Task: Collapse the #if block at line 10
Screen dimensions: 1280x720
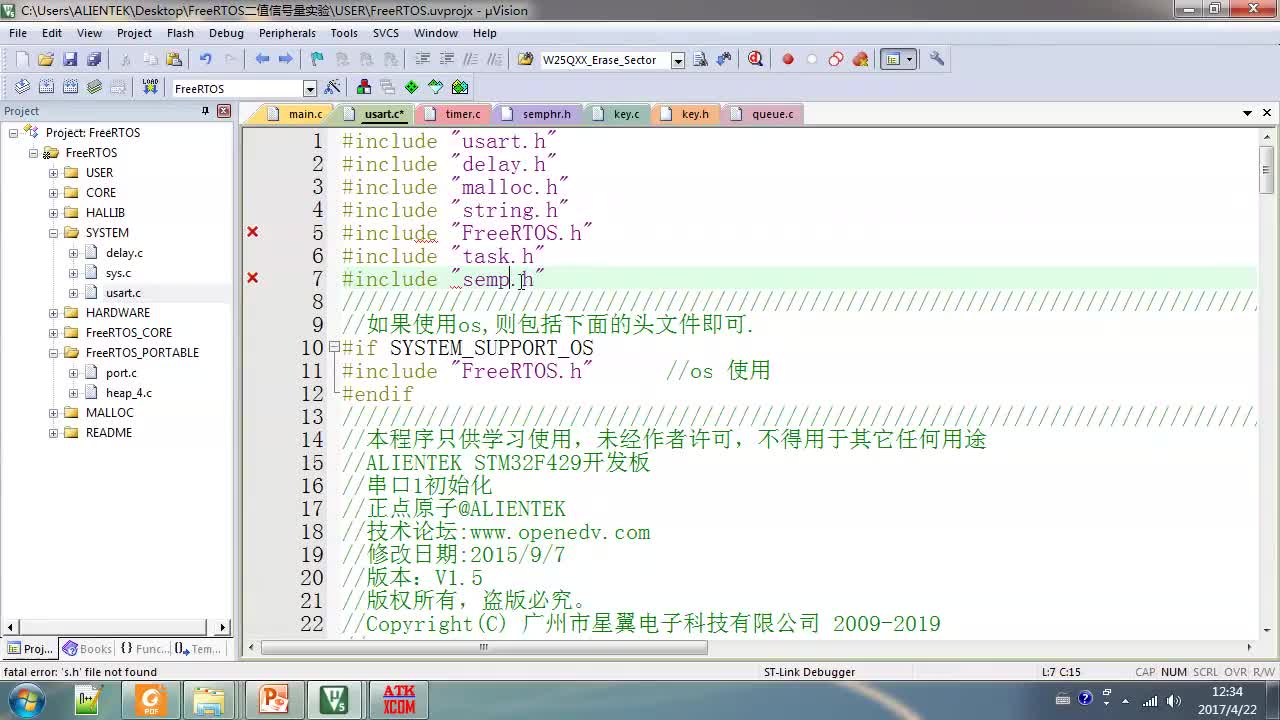Action: coord(334,348)
